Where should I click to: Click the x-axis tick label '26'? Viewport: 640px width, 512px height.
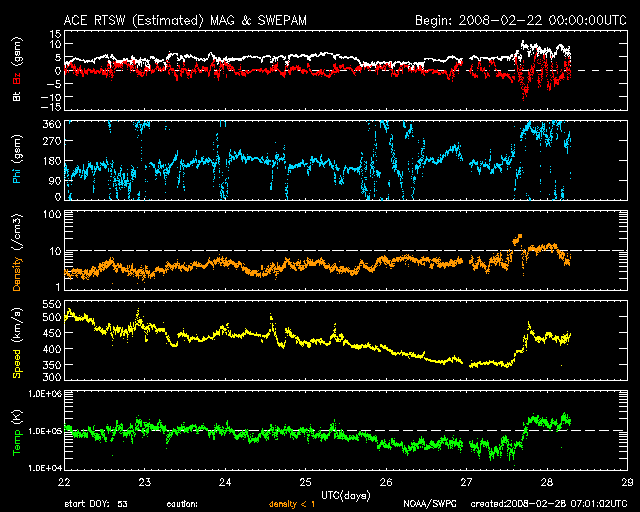coord(386,482)
